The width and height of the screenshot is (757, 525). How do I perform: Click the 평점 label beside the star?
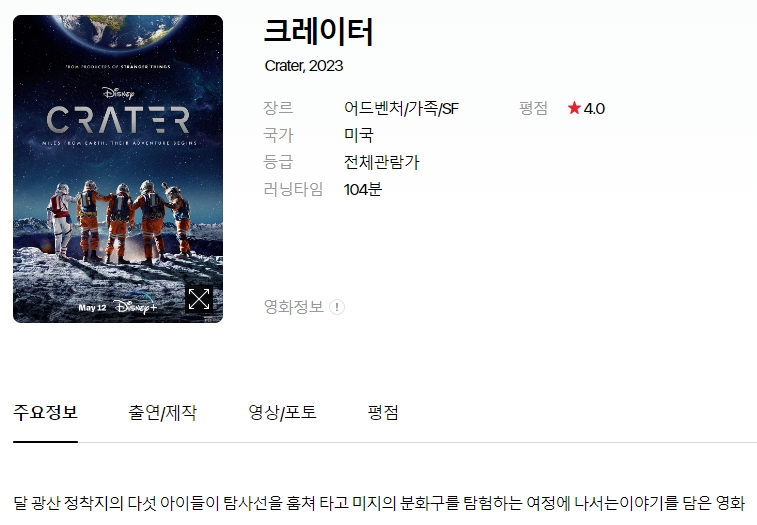click(x=533, y=108)
